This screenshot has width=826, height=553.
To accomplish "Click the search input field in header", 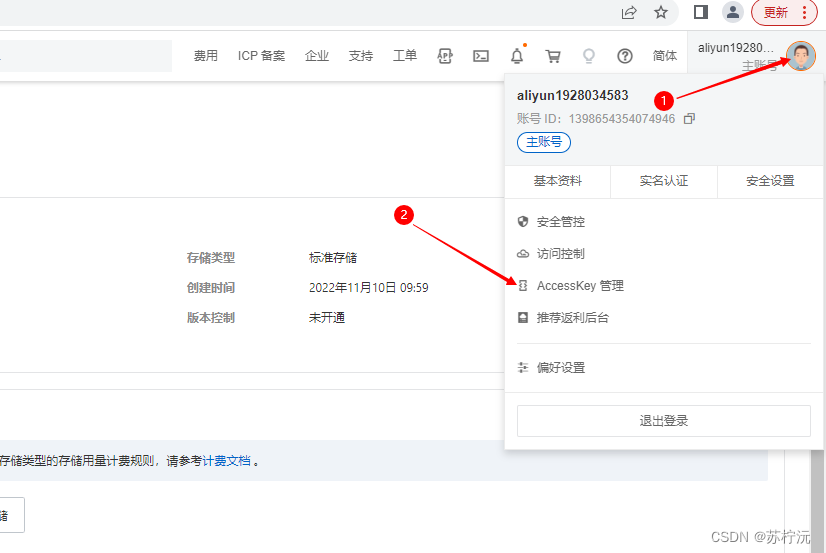I will (x=86, y=56).
